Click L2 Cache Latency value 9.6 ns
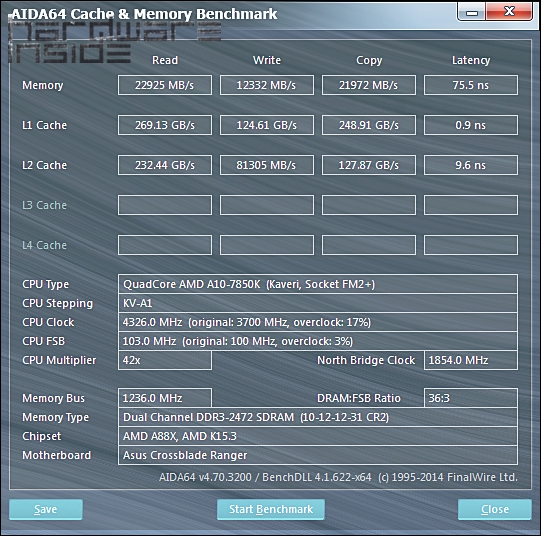This screenshot has width=541, height=536. pyautogui.click(x=471, y=165)
